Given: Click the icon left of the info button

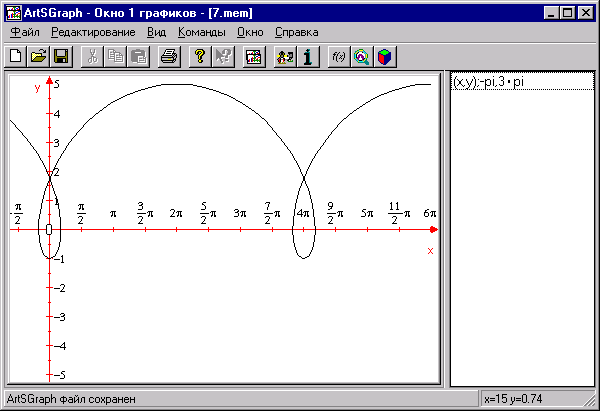Looking at the screenshot, I should (x=285, y=57).
